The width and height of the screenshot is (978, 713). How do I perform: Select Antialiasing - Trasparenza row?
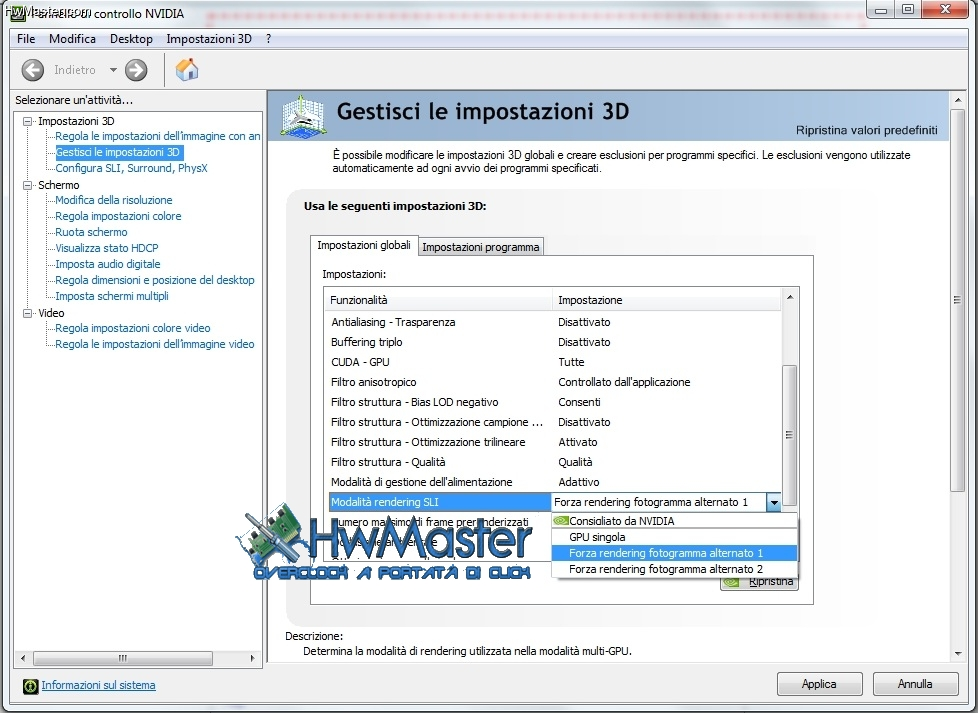pyautogui.click(x=554, y=323)
